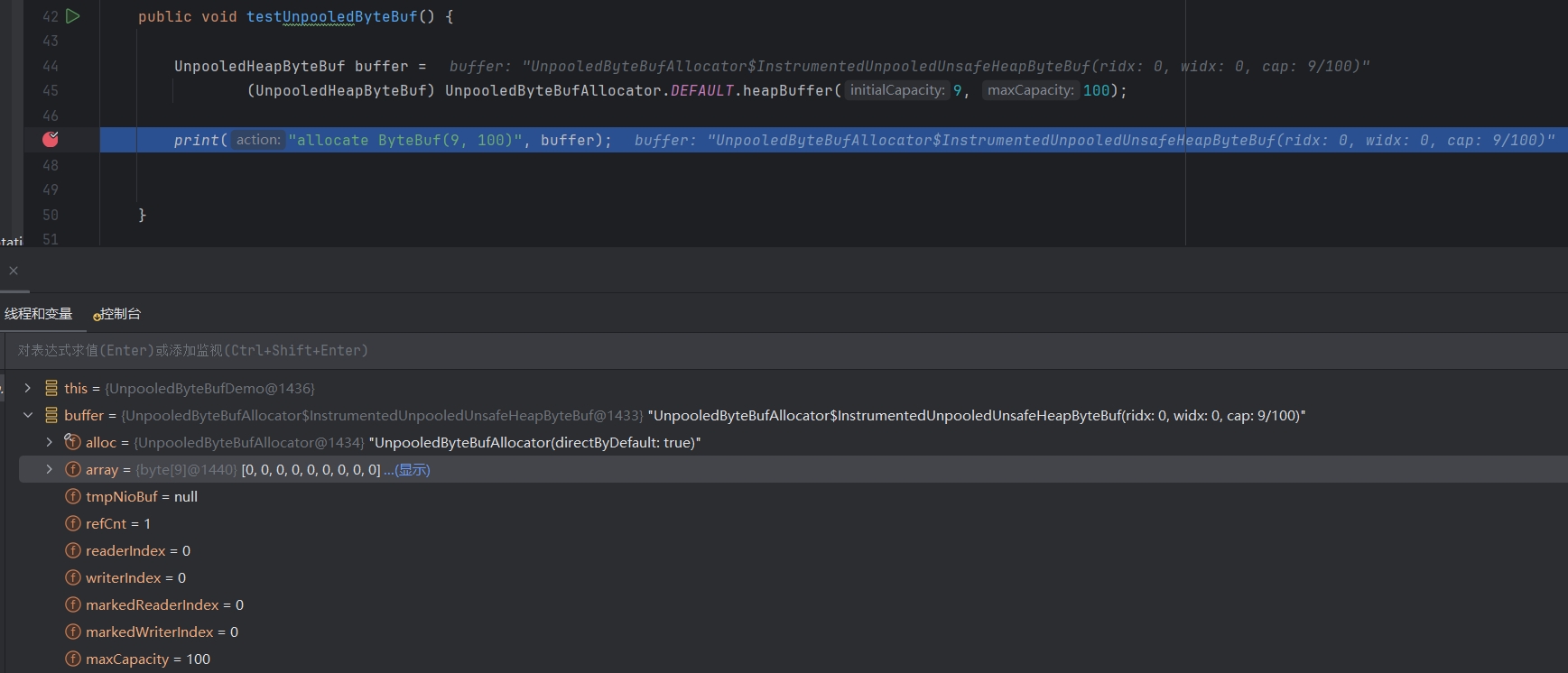Select the refCnt field icon
1568x673 pixels.
click(73, 523)
